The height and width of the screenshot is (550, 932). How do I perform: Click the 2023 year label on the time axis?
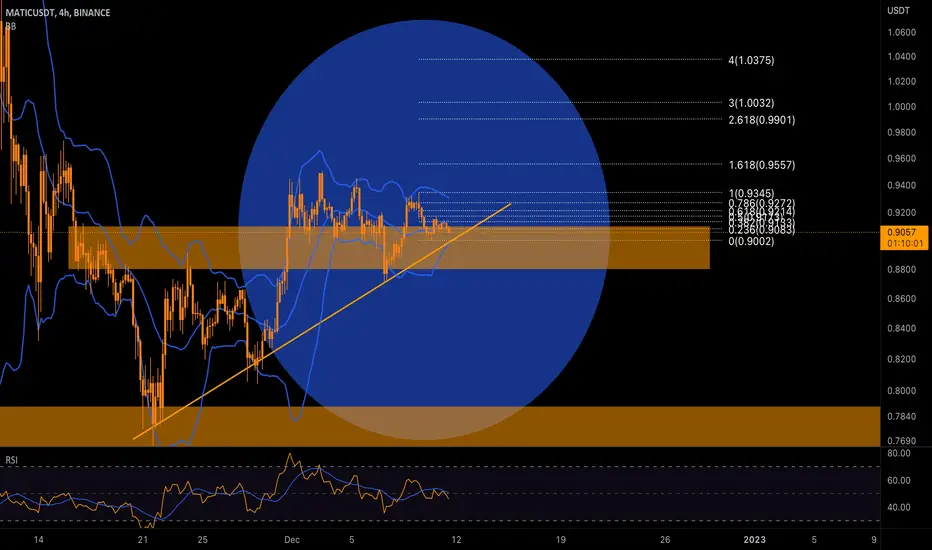[755, 540]
